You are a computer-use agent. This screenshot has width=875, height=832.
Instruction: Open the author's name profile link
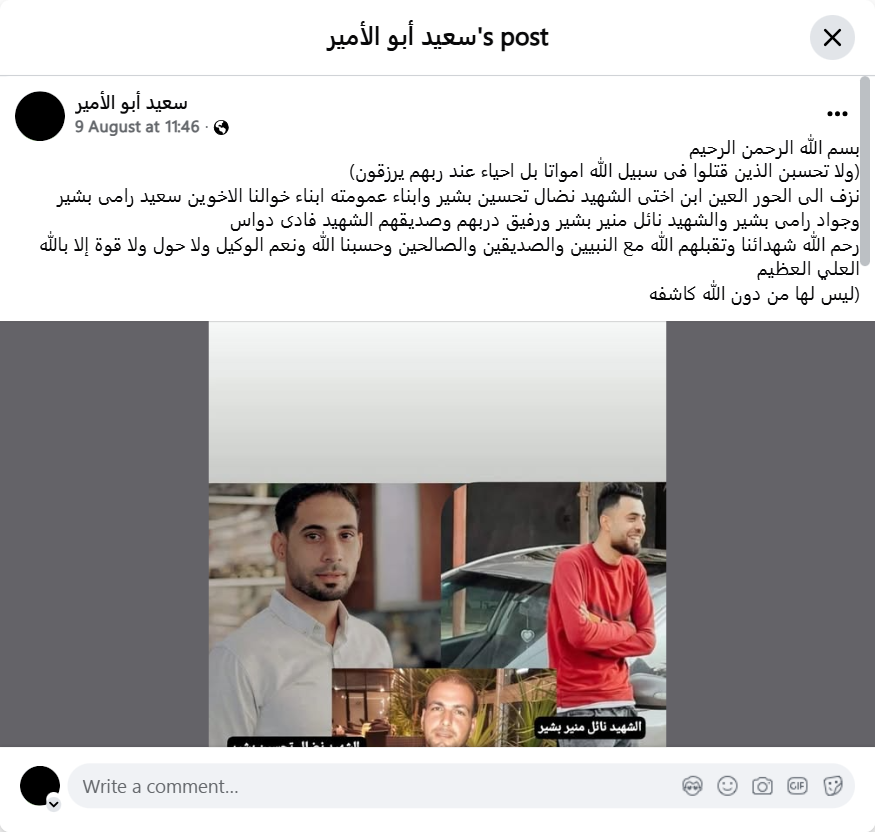point(131,103)
